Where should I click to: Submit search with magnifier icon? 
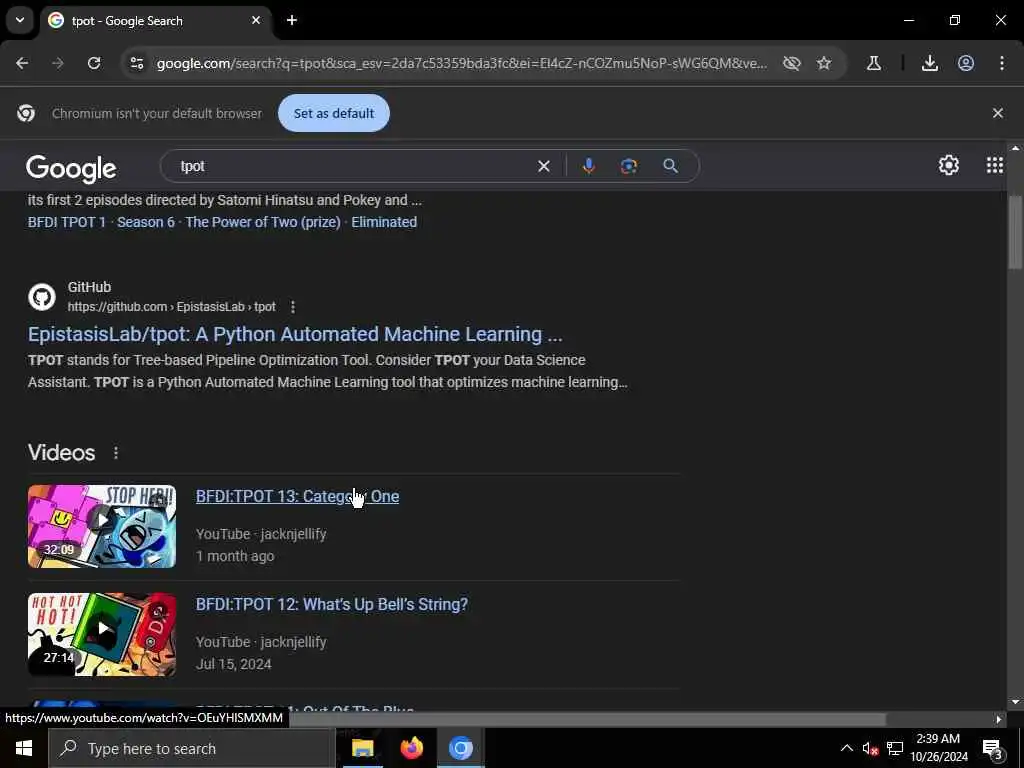pyautogui.click(x=670, y=166)
